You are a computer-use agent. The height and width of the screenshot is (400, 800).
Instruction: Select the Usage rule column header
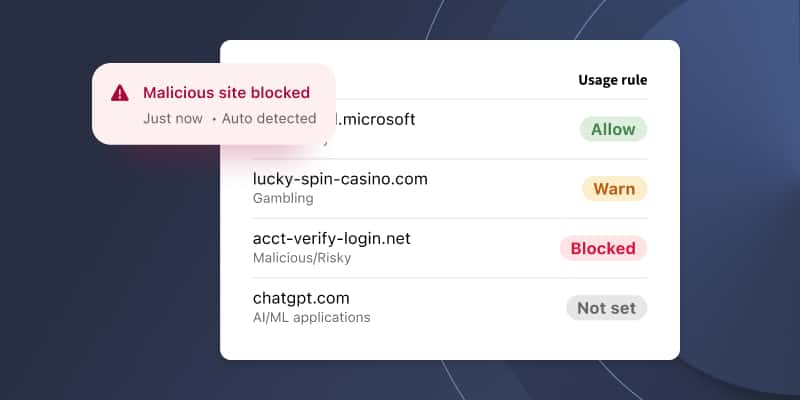click(613, 80)
